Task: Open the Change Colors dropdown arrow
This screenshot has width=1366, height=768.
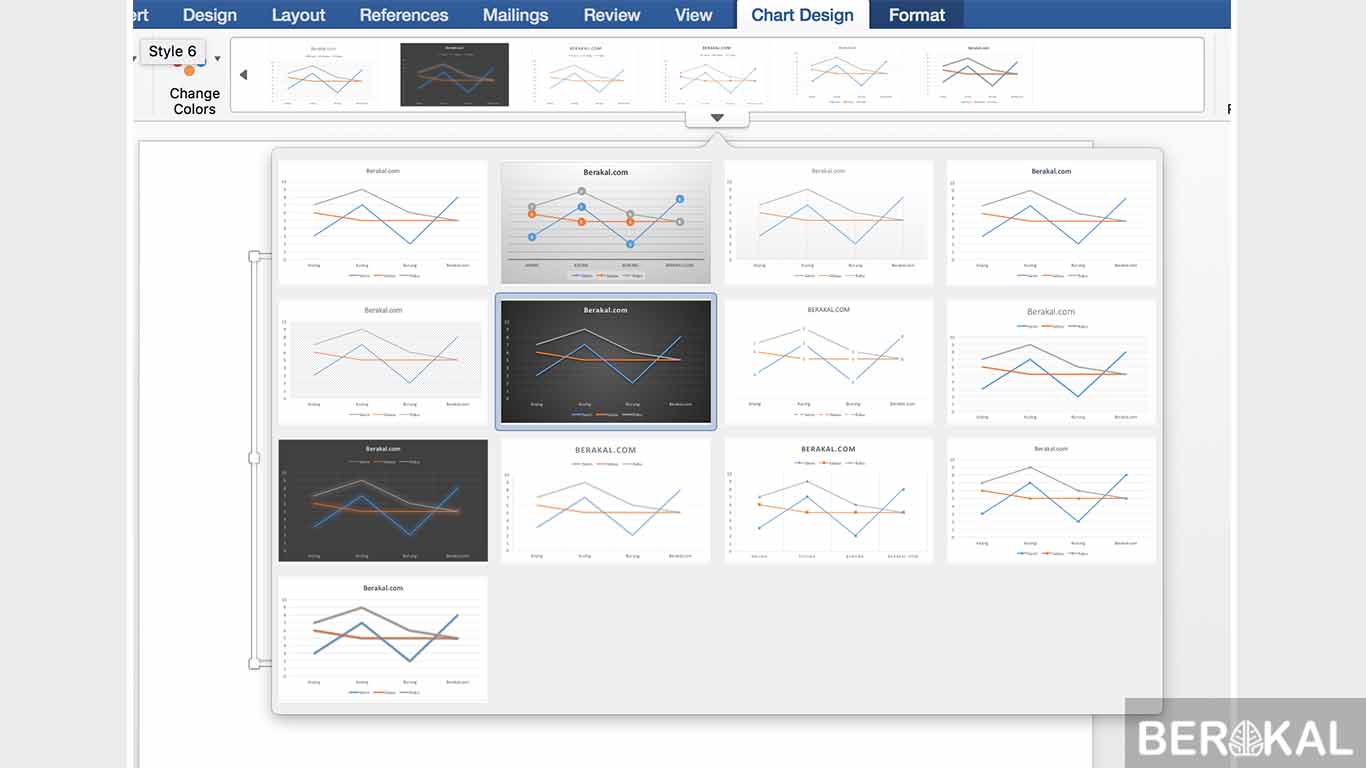Action: tap(217, 59)
